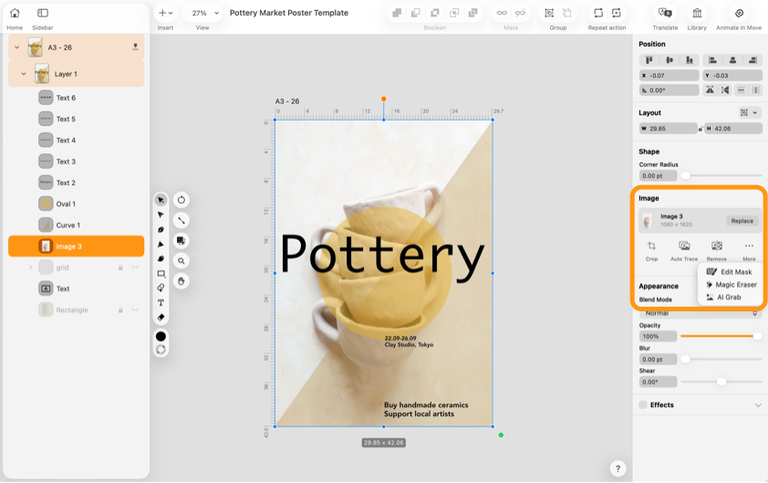Click the Crop image icon
Viewport: 768px width, 483px height.
652,246
